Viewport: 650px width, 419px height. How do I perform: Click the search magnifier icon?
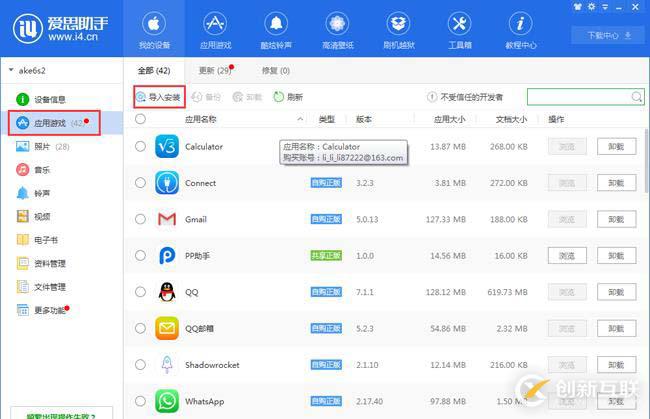coord(636,97)
